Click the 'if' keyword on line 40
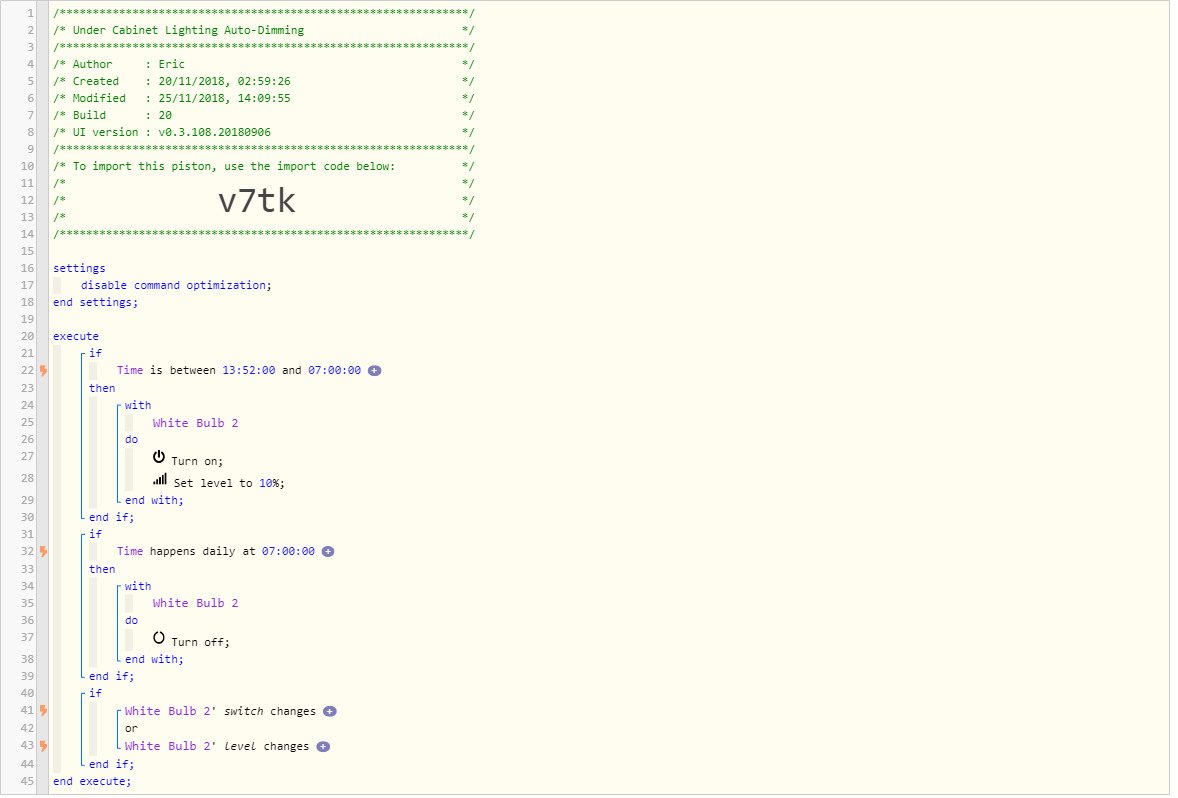This screenshot has height=798, width=1178. 95,694
